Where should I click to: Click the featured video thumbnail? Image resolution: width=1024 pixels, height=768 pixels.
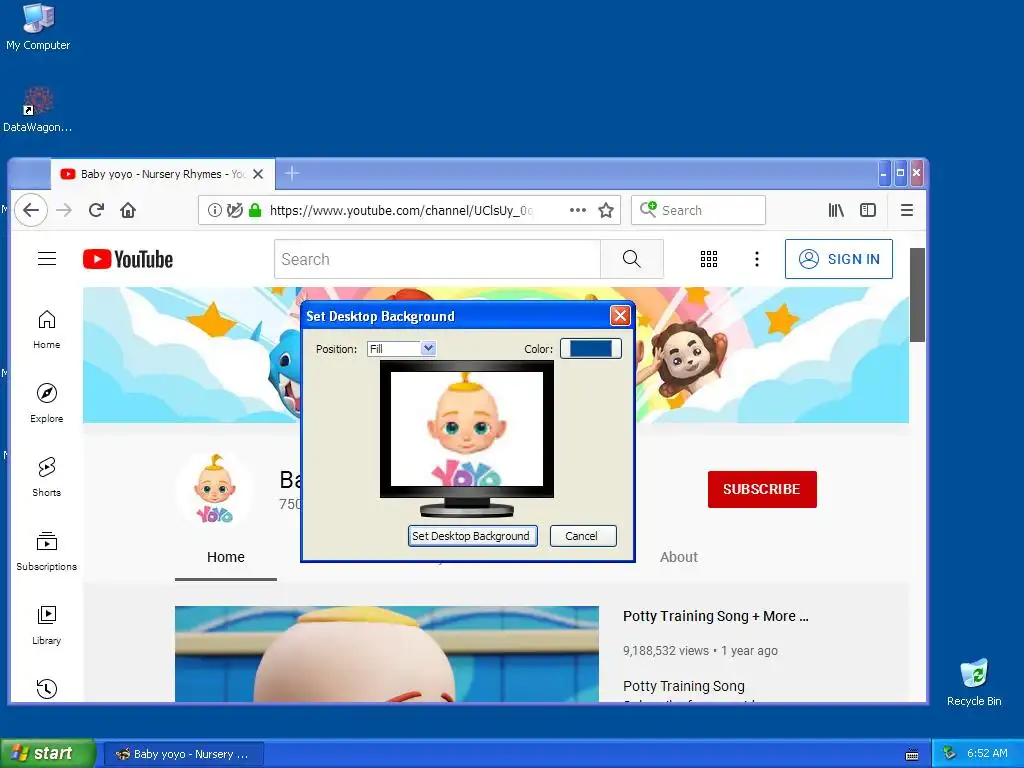coord(387,654)
